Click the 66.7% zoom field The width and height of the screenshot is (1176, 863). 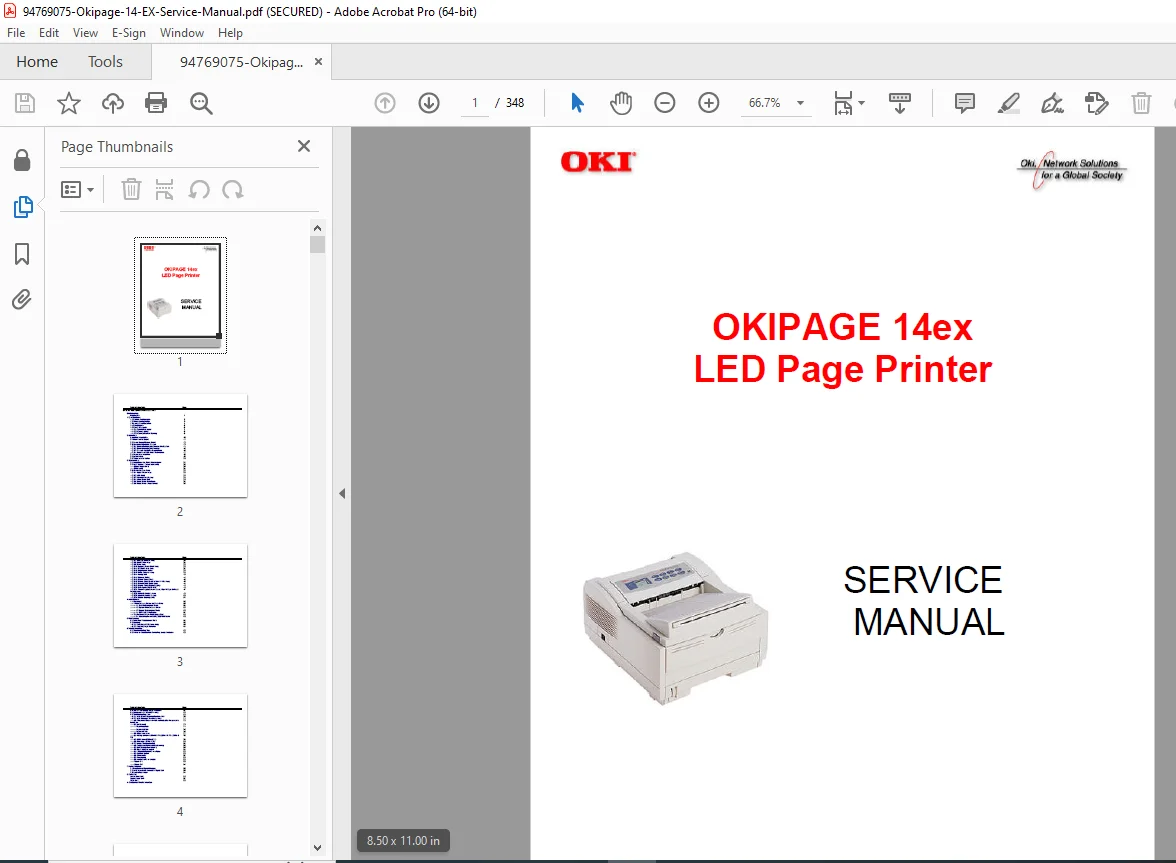[x=765, y=103]
